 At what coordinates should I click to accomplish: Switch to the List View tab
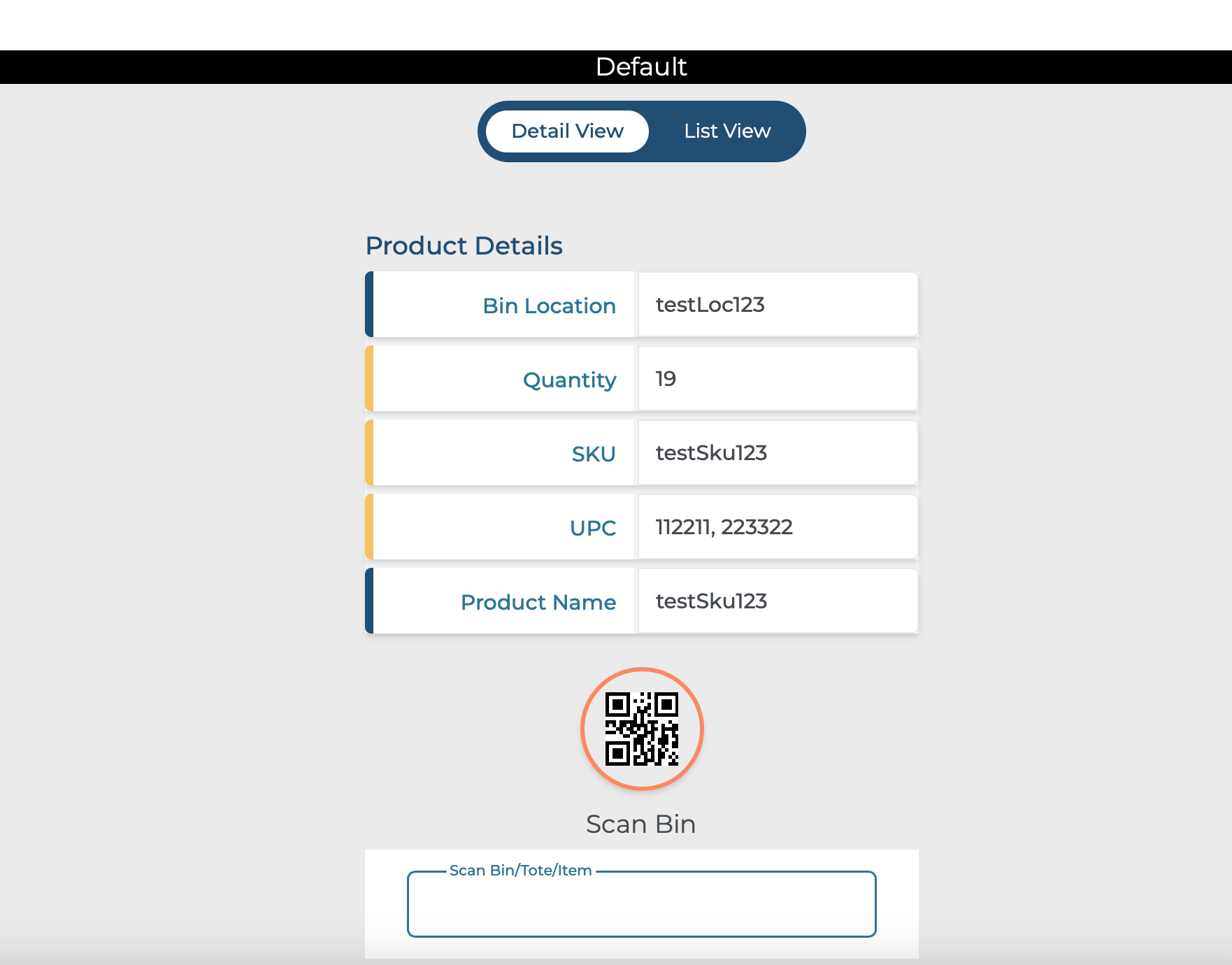point(726,131)
